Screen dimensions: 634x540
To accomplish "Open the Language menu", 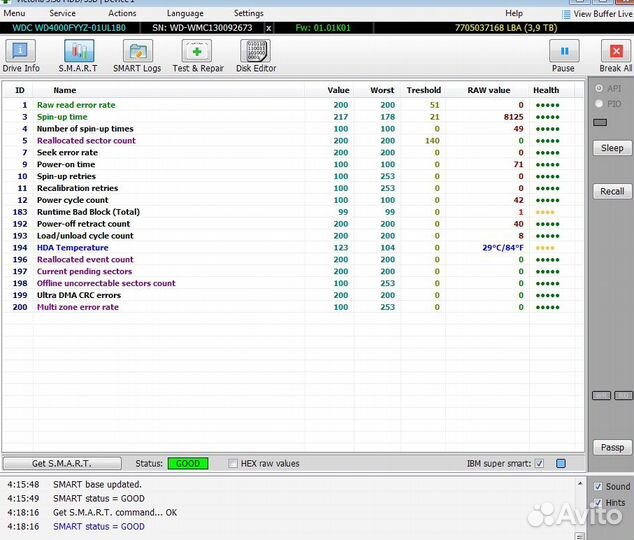I will click(x=185, y=14).
